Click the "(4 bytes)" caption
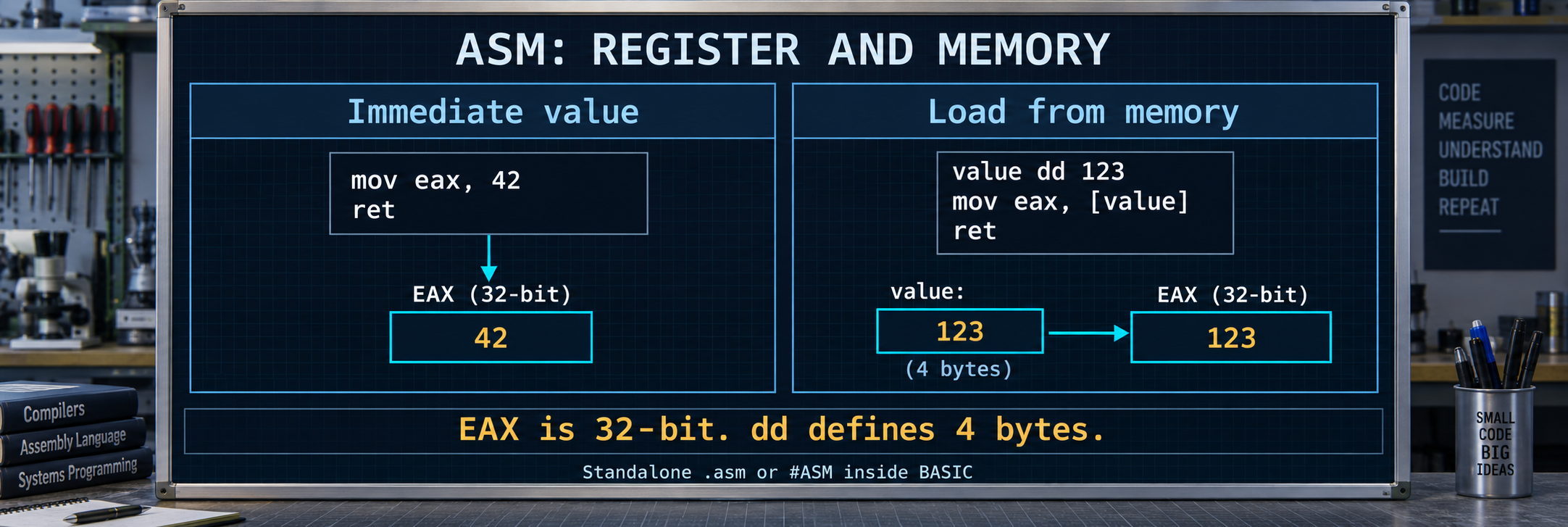The width and height of the screenshot is (1568, 527). coord(959,369)
